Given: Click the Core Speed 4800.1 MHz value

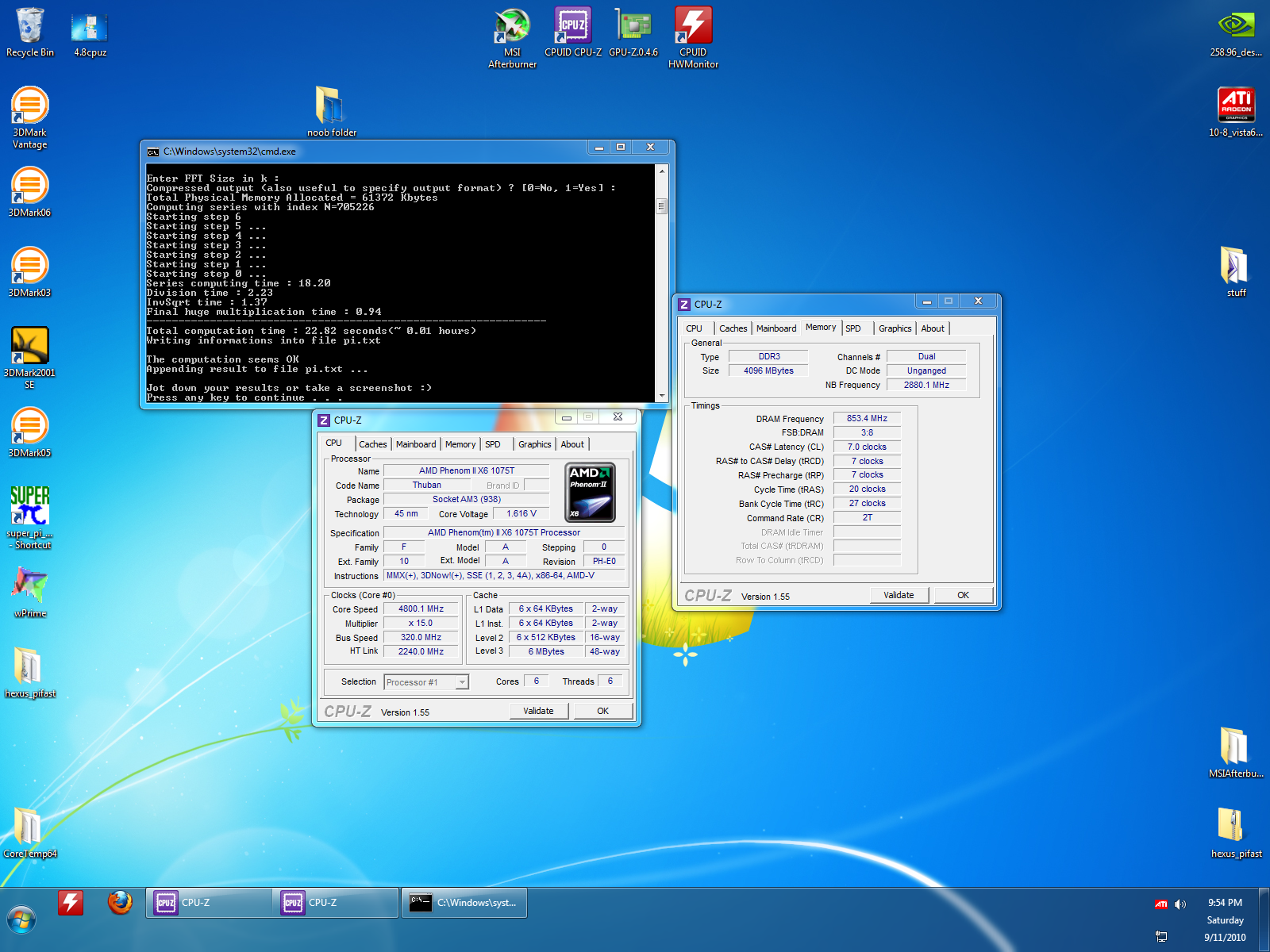Looking at the screenshot, I should (x=421, y=609).
